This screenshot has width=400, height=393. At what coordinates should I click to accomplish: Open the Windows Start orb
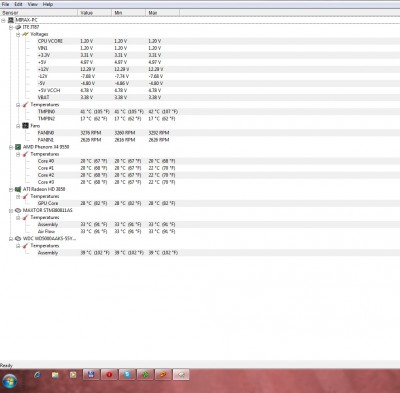pos(10,381)
